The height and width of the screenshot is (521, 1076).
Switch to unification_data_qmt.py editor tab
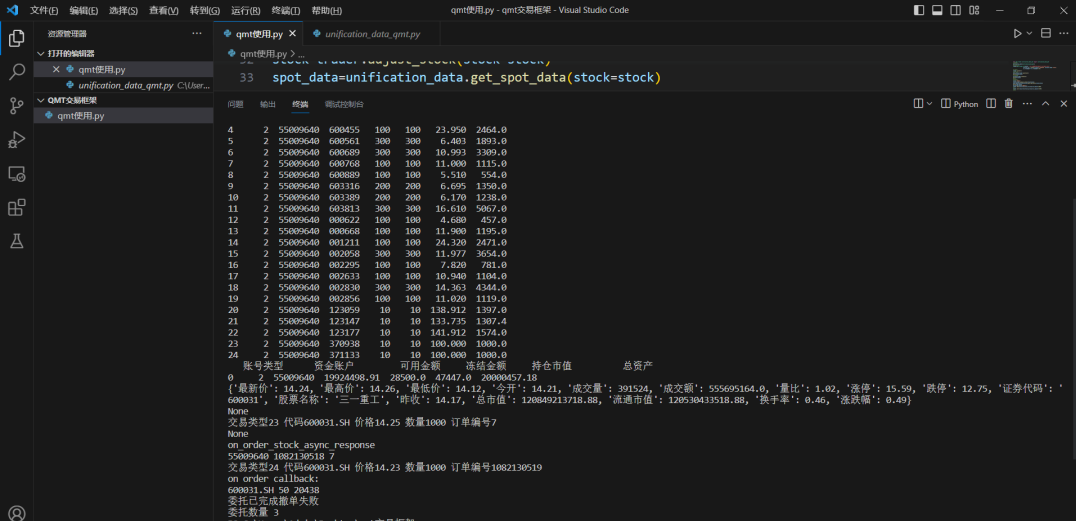[x=373, y=34]
